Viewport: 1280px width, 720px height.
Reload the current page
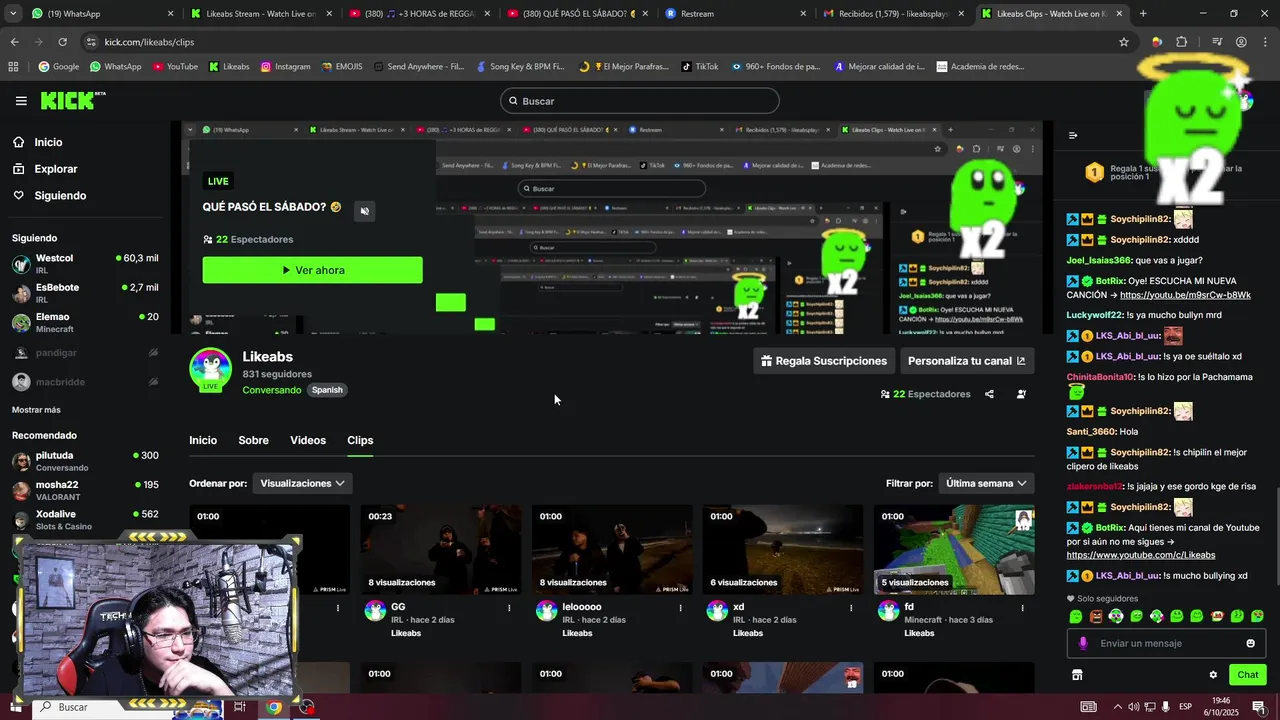62,42
